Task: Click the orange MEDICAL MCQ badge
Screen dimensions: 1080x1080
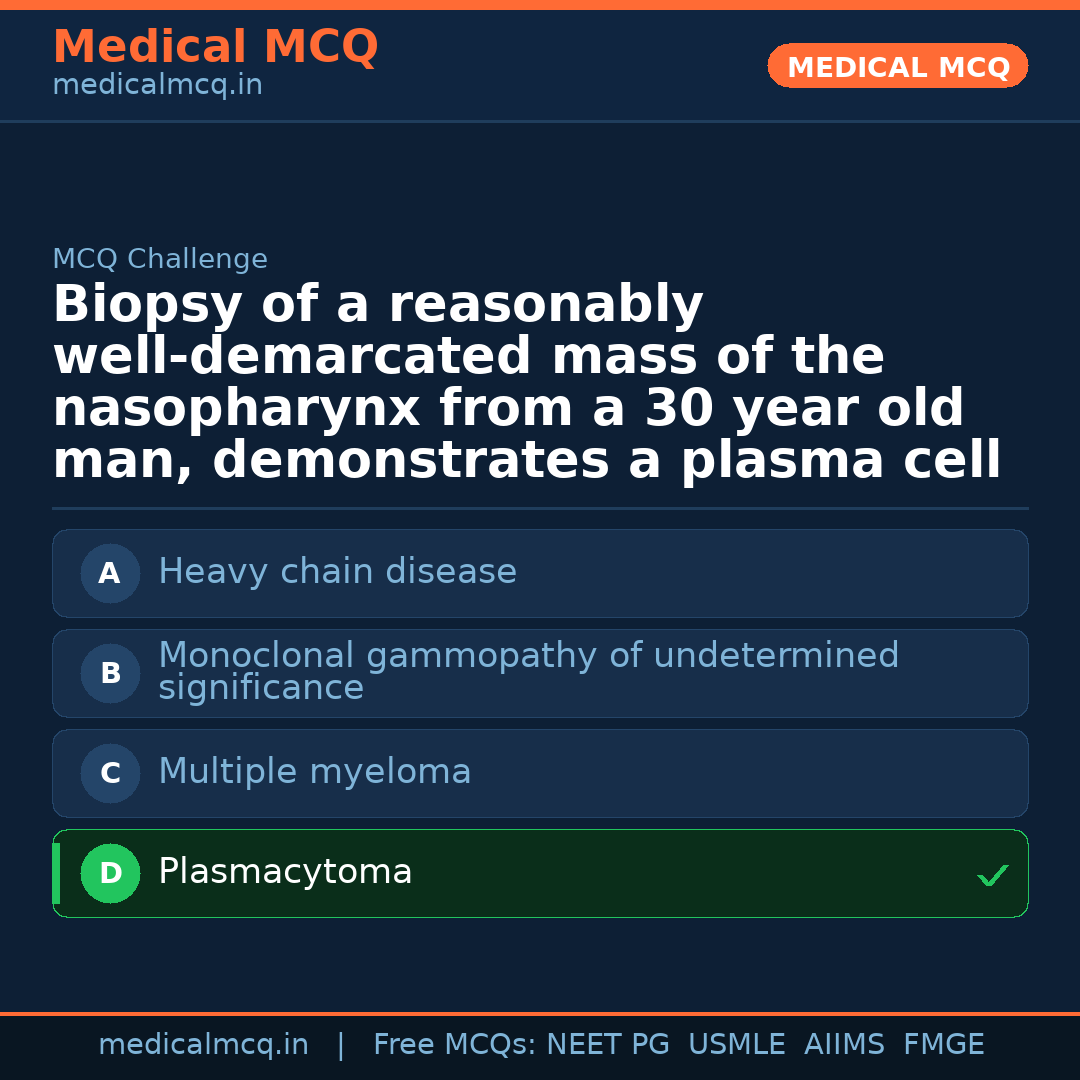Action: pyautogui.click(x=897, y=66)
